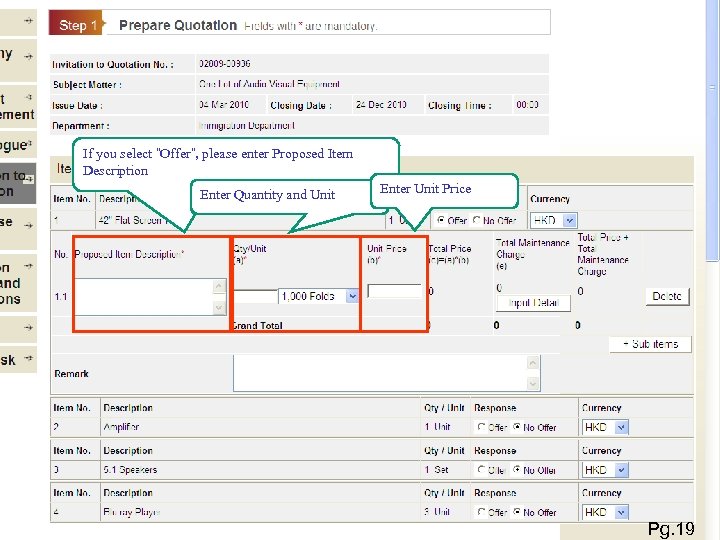Screen dimensions: 720x540
Task: Click the 'One Lot of Audio Visual Equipment' text
Action: 269,84
